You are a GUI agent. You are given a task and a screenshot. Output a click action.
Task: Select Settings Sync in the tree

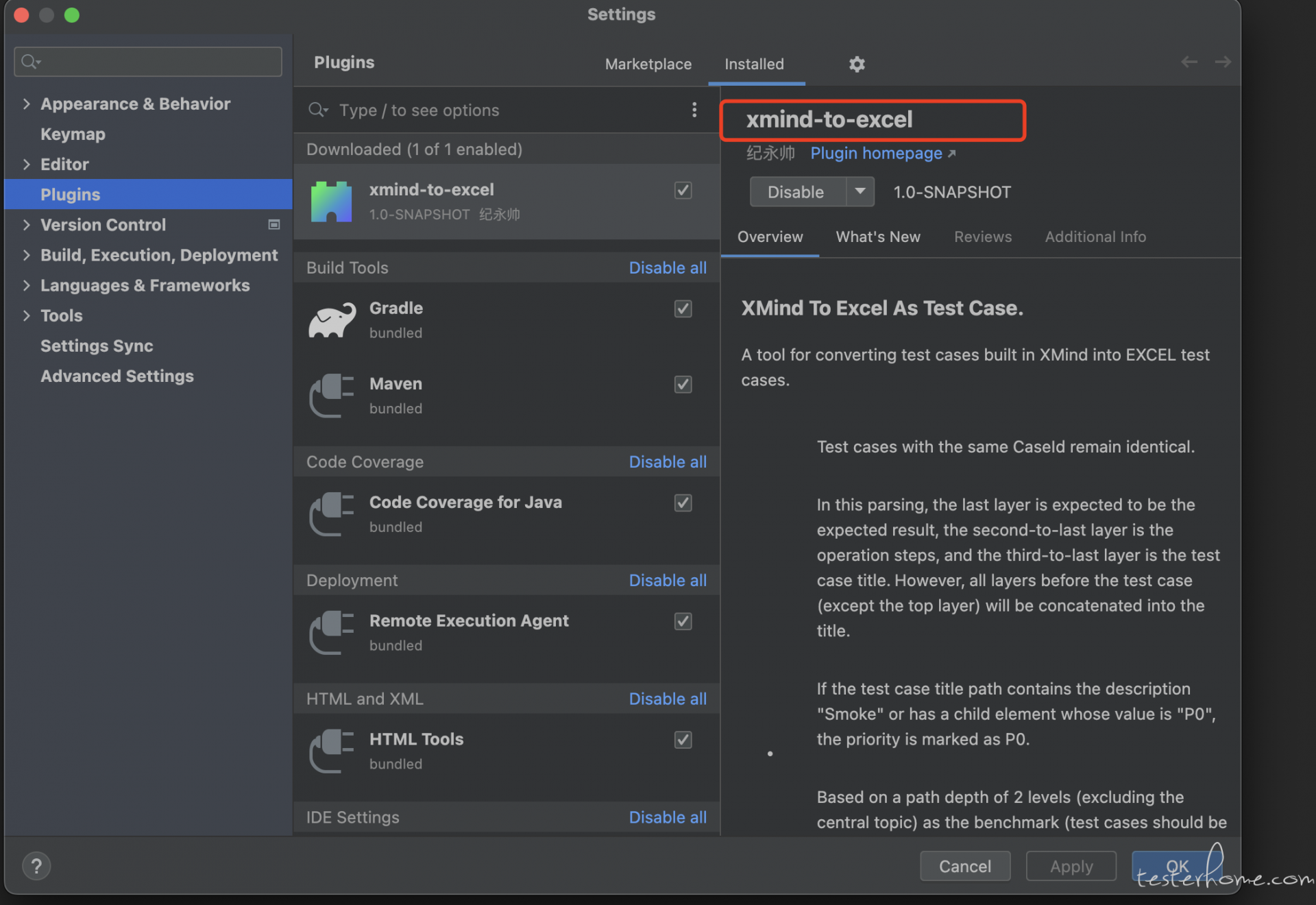click(x=97, y=346)
